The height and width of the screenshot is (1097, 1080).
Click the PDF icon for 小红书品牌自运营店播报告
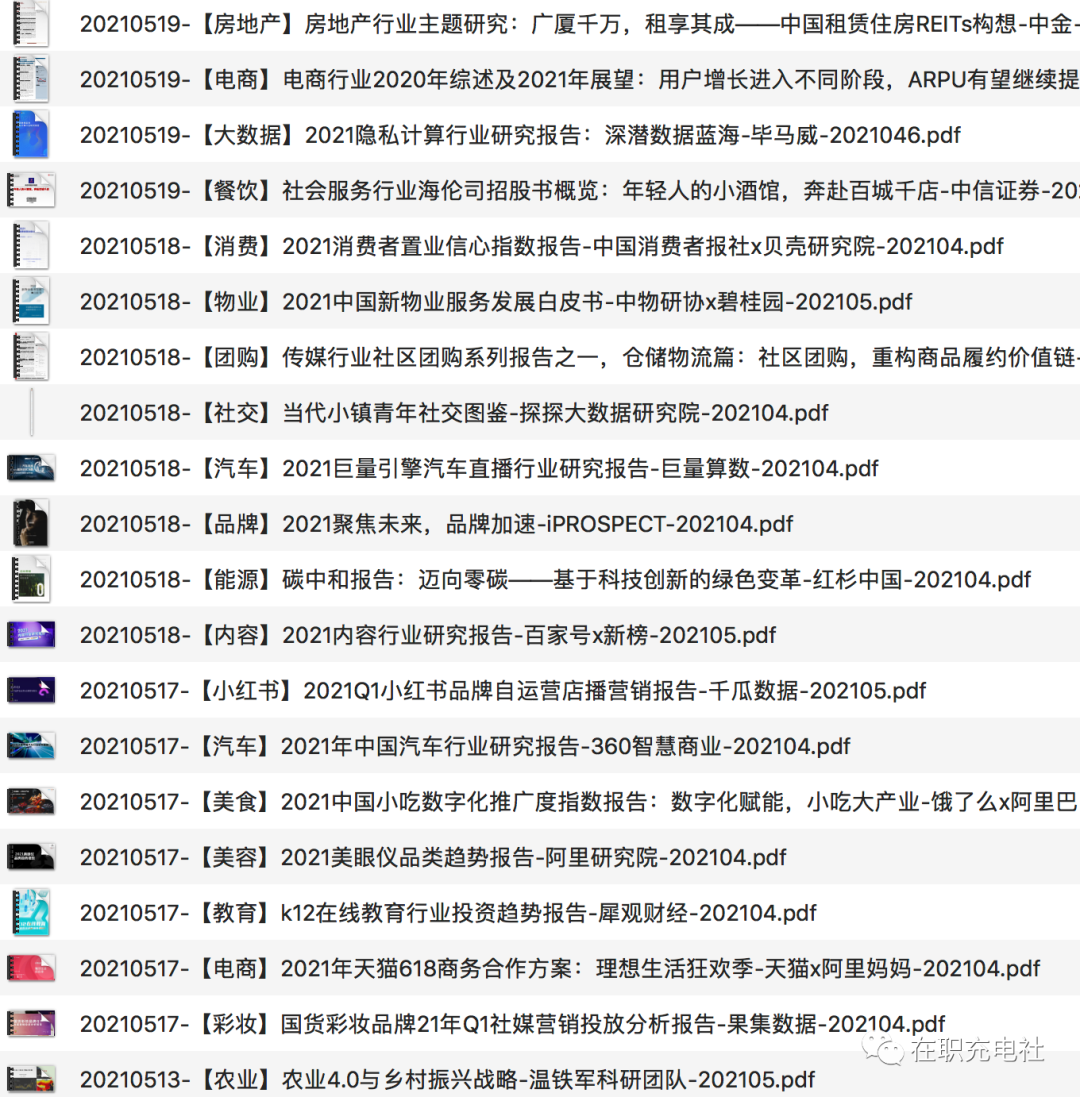(x=31, y=691)
